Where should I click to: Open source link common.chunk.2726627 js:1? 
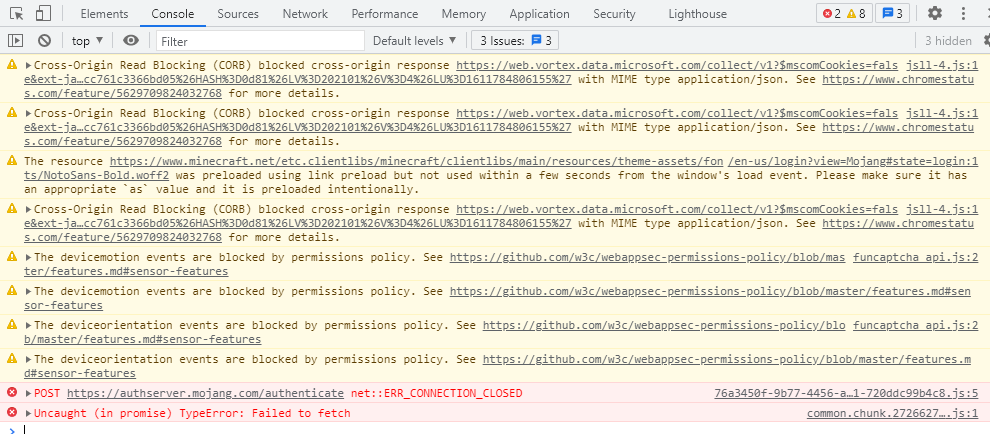tap(893, 414)
